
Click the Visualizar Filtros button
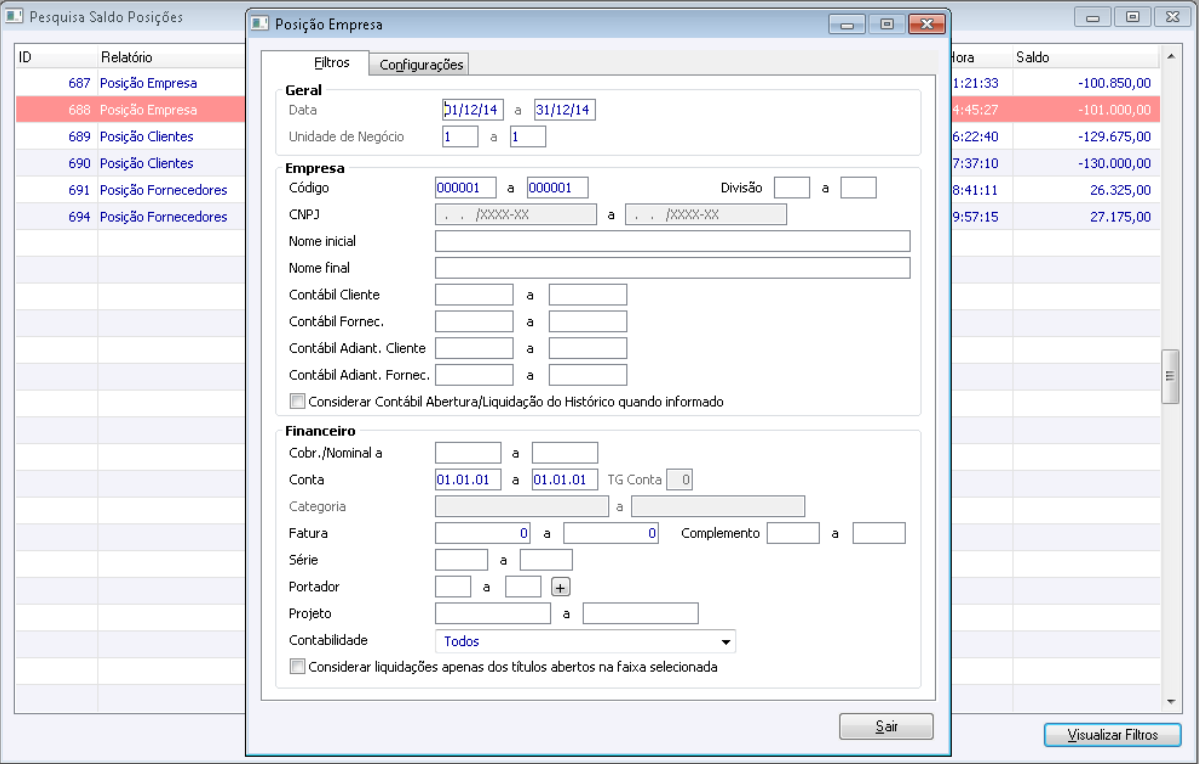[1112, 735]
